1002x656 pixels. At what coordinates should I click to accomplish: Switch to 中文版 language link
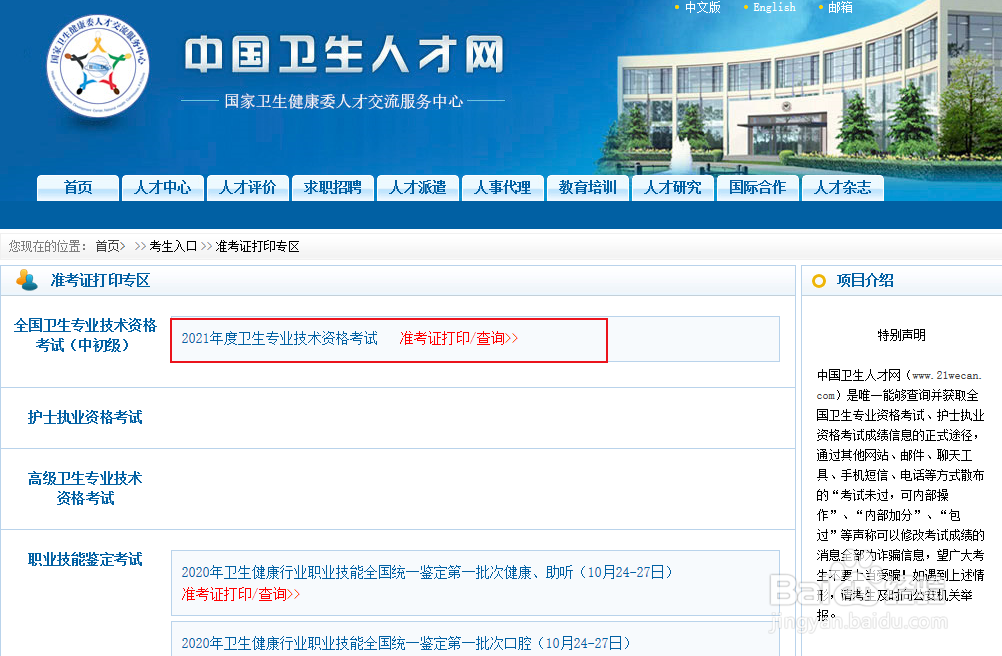[x=702, y=8]
